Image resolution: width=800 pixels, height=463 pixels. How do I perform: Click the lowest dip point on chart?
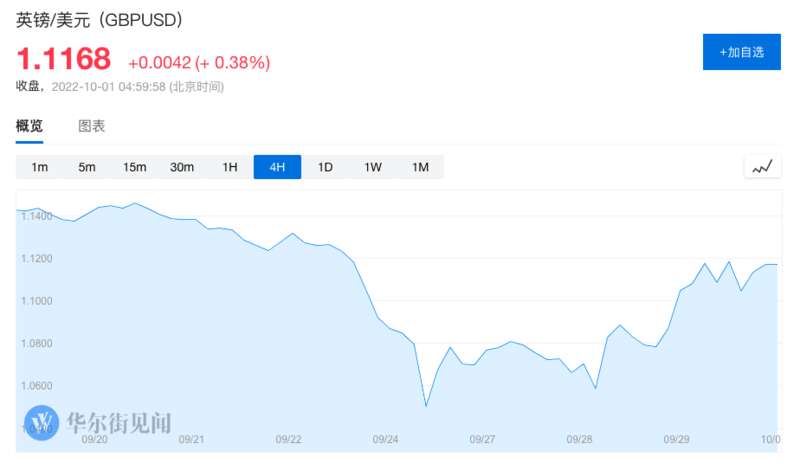(426, 405)
